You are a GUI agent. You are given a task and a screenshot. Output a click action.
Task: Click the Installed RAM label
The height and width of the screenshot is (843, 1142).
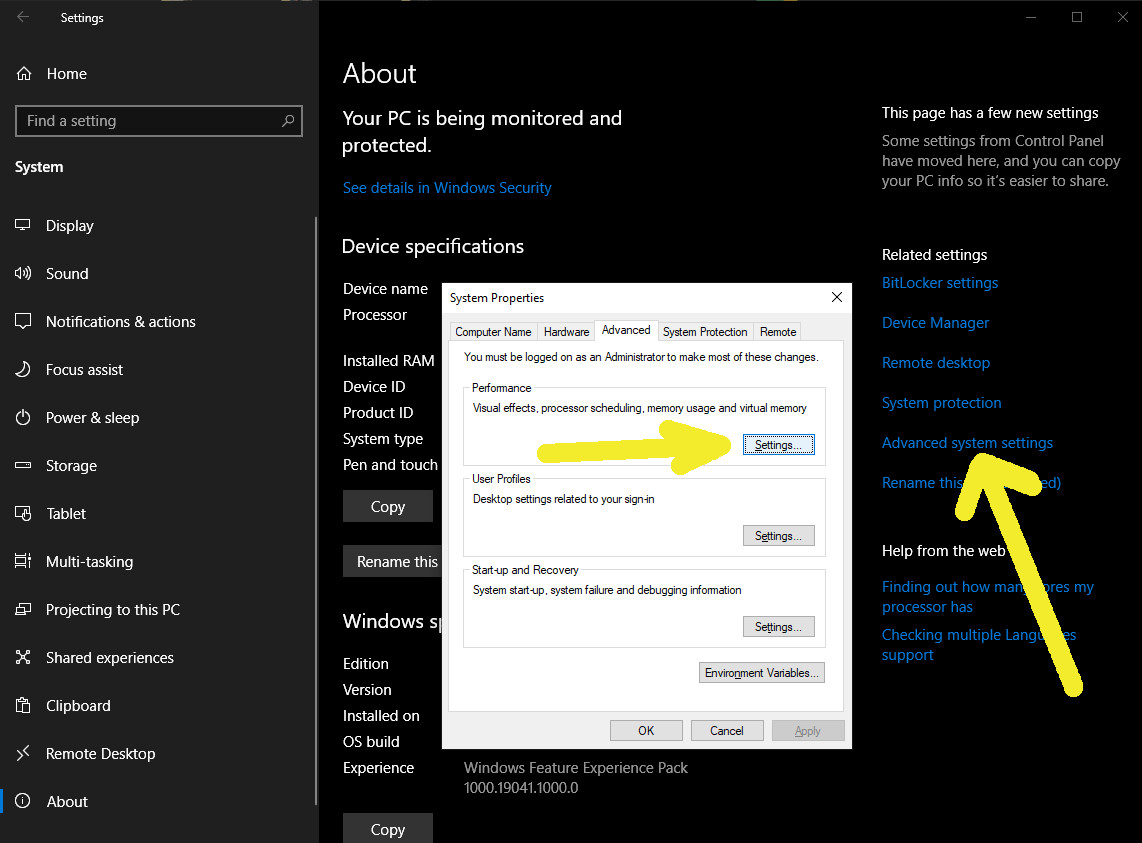point(388,361)
